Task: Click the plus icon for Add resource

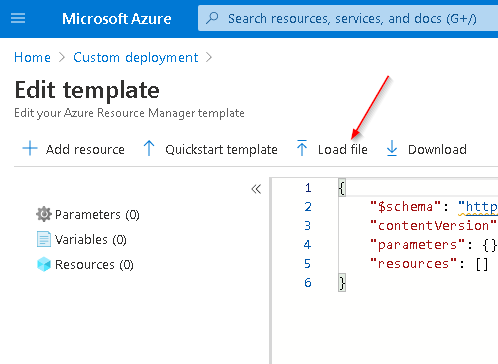Action: (x=30, y=148)
